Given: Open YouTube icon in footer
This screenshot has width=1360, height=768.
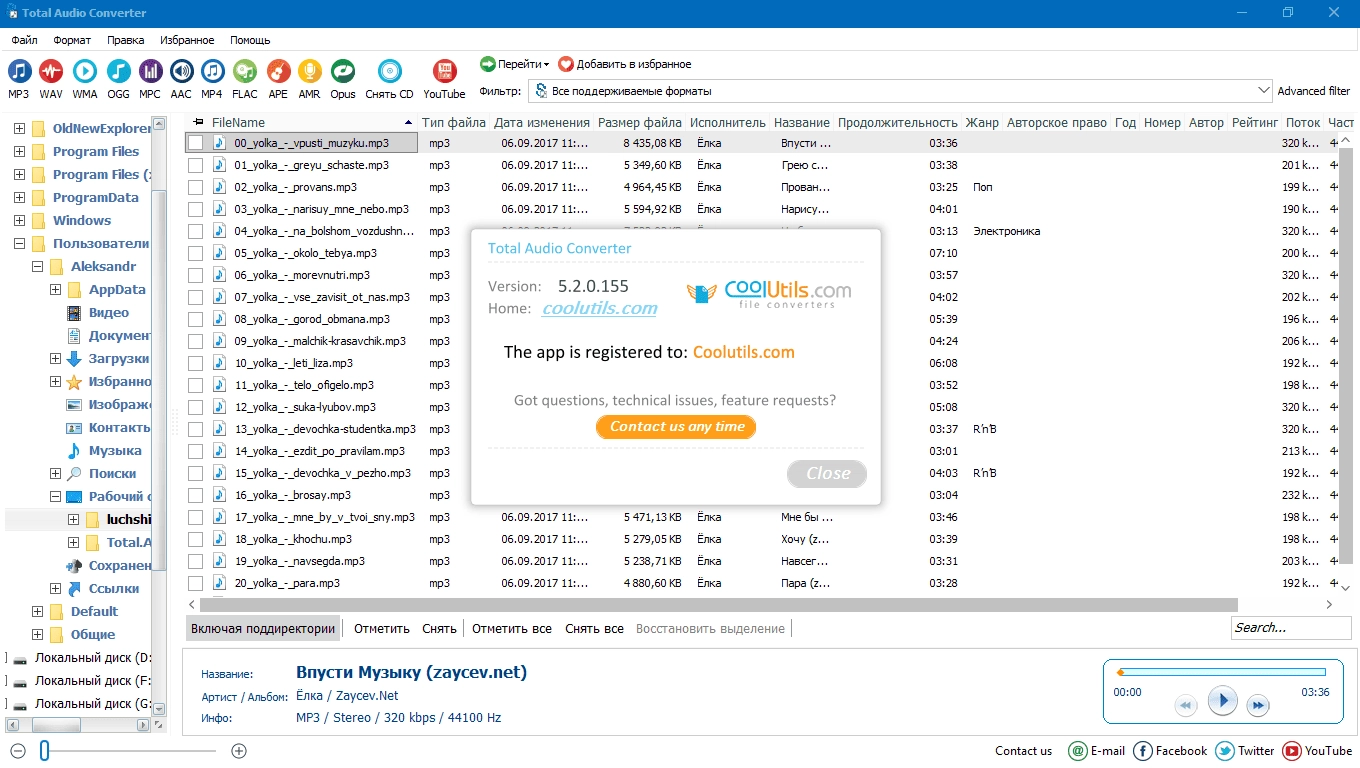Looking at the screenshot, I should (x=1291, y=751).
